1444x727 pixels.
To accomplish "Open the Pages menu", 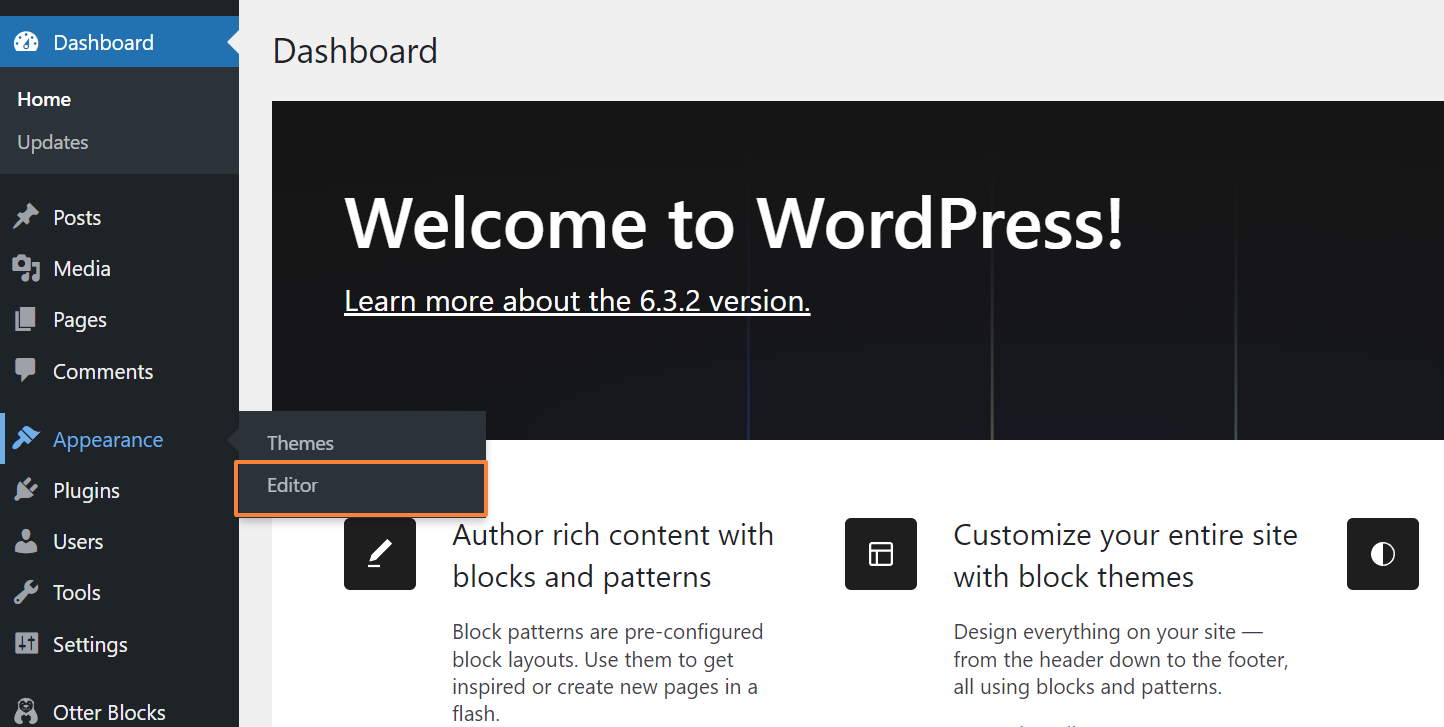I will pos(119,320).
